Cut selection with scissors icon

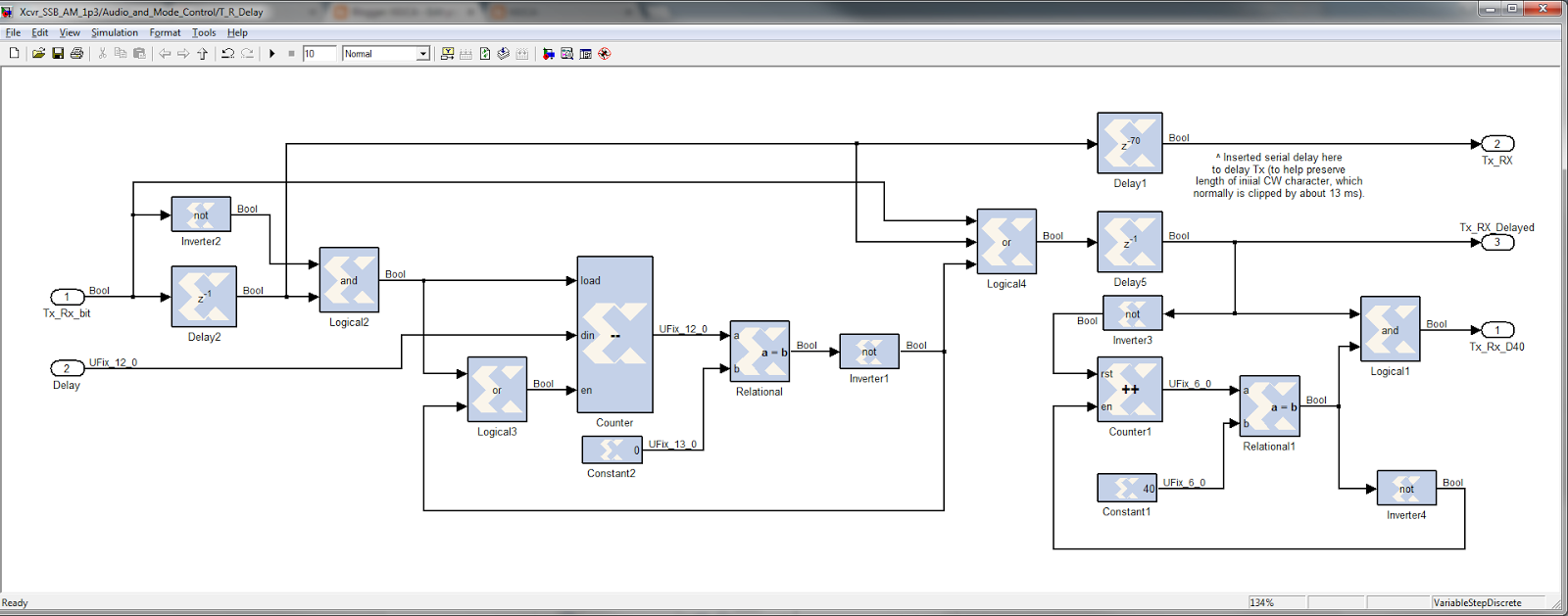[102, 54]
